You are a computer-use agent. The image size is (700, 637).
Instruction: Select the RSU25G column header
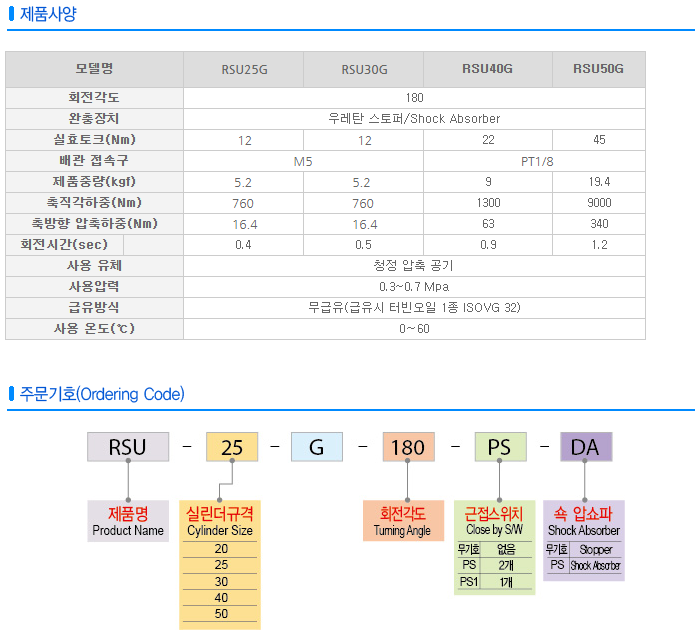244,70
